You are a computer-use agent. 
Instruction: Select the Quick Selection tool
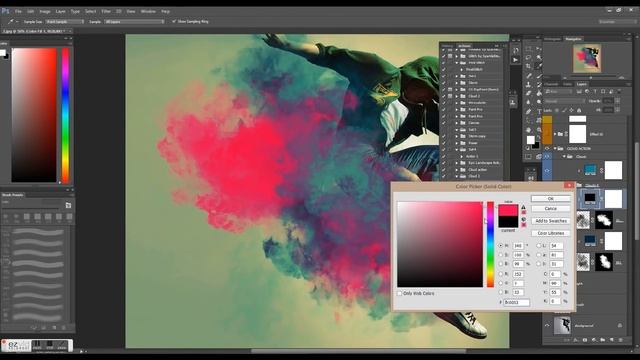[539, 58]
